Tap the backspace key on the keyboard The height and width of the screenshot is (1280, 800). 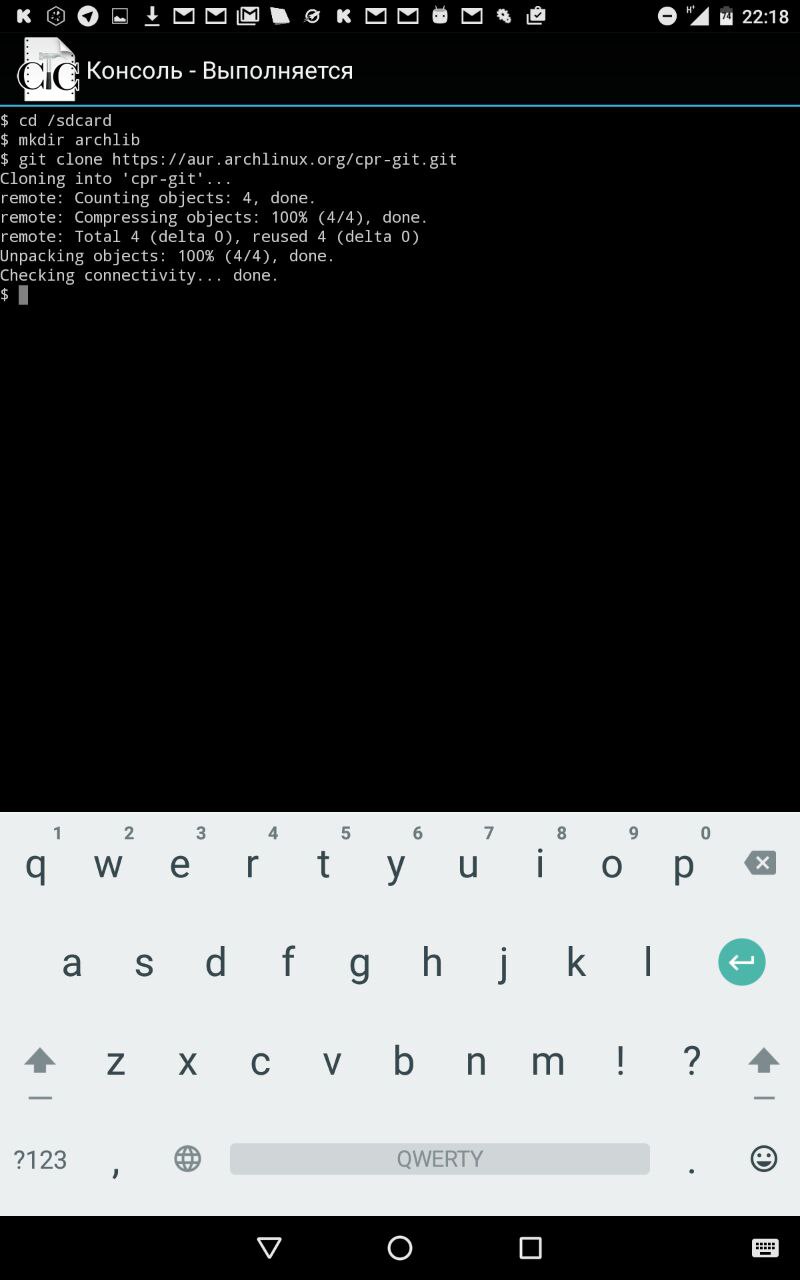(760, 863)
